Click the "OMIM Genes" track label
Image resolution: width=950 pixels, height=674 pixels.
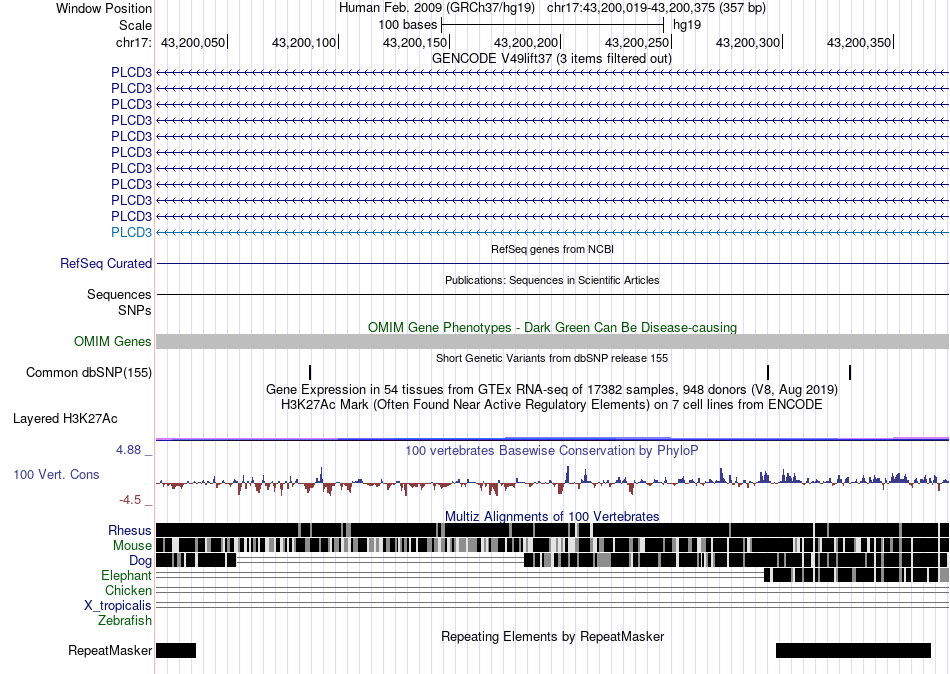[x=113, y=342]
